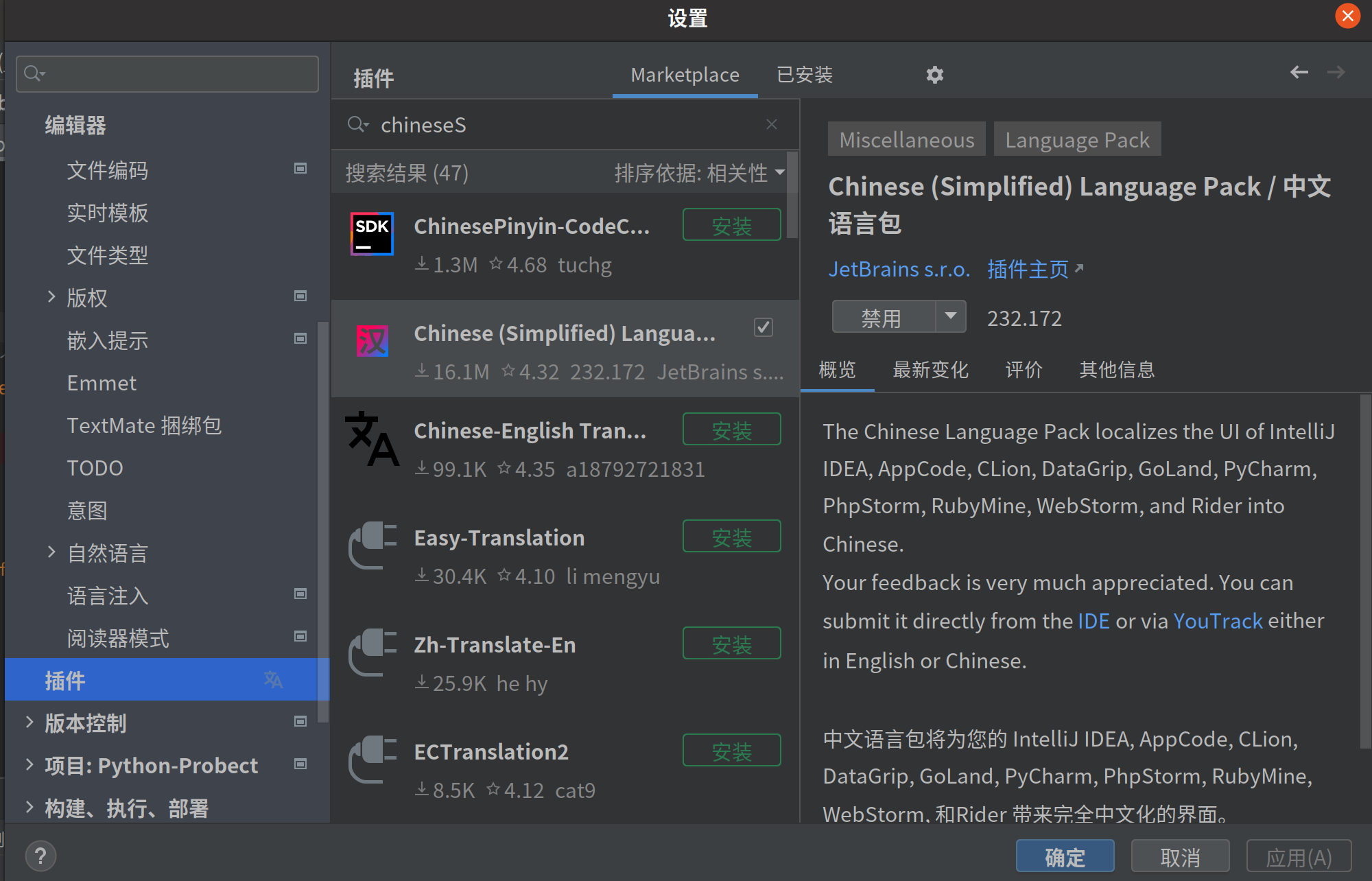The image size is (1372, 881).
Task: Click the YouTrack hyperlink in description
Action: coord(1217,620)
